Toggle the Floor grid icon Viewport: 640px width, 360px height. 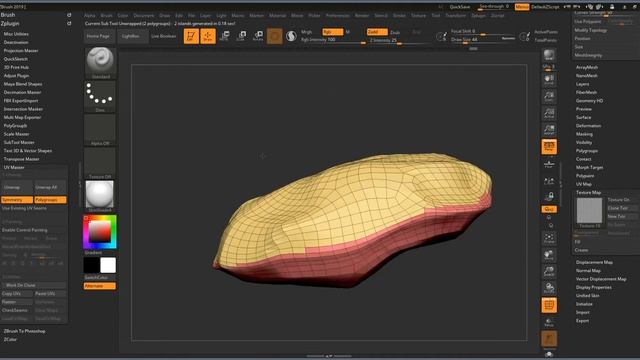pos(549,164)
